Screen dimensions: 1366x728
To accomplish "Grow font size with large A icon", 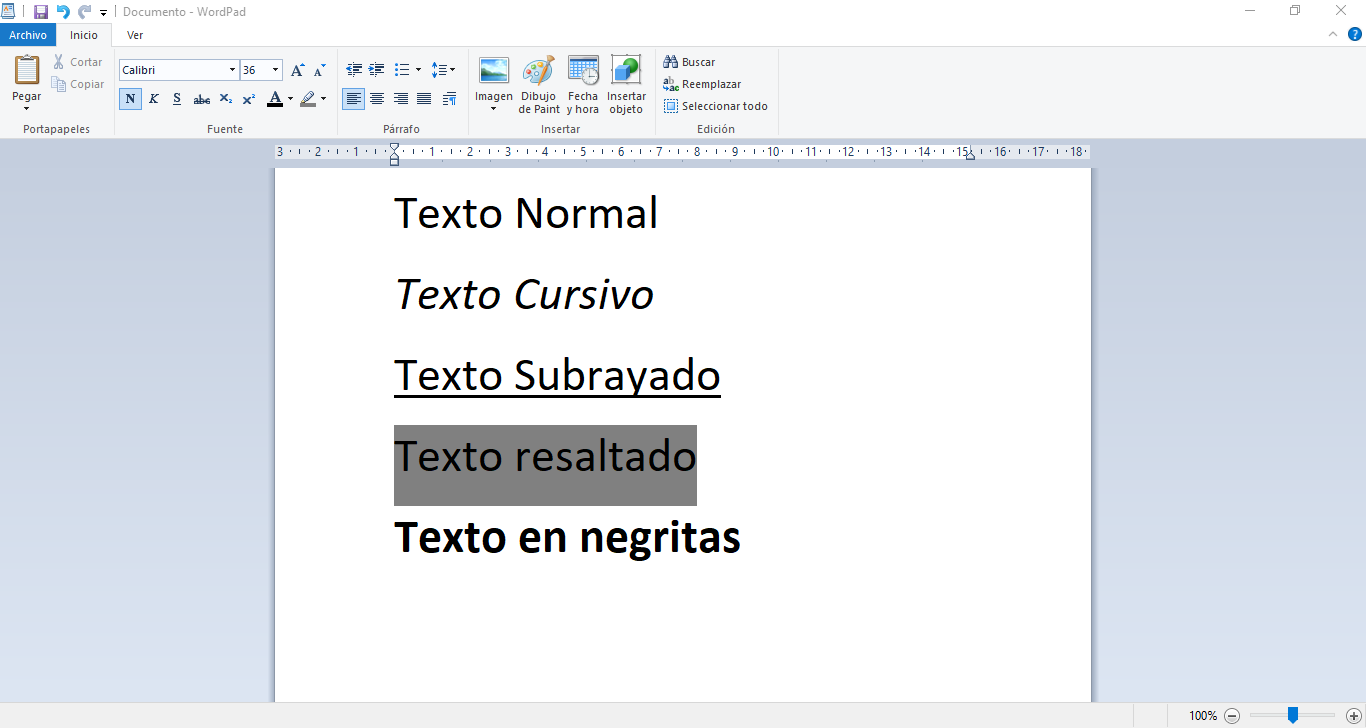I will click(297, 70).
